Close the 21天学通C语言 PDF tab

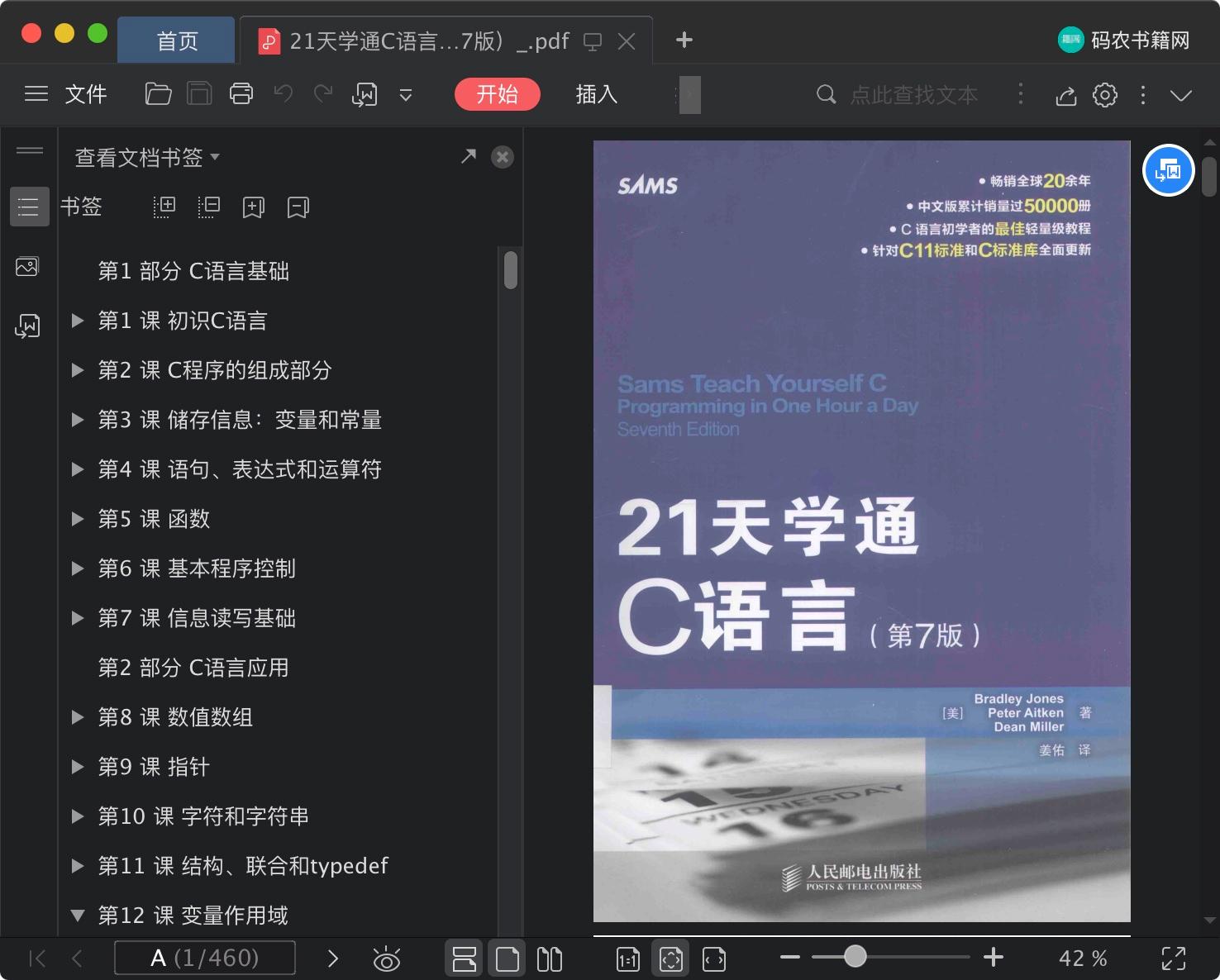pyautogui.click(x=627, y=41)
